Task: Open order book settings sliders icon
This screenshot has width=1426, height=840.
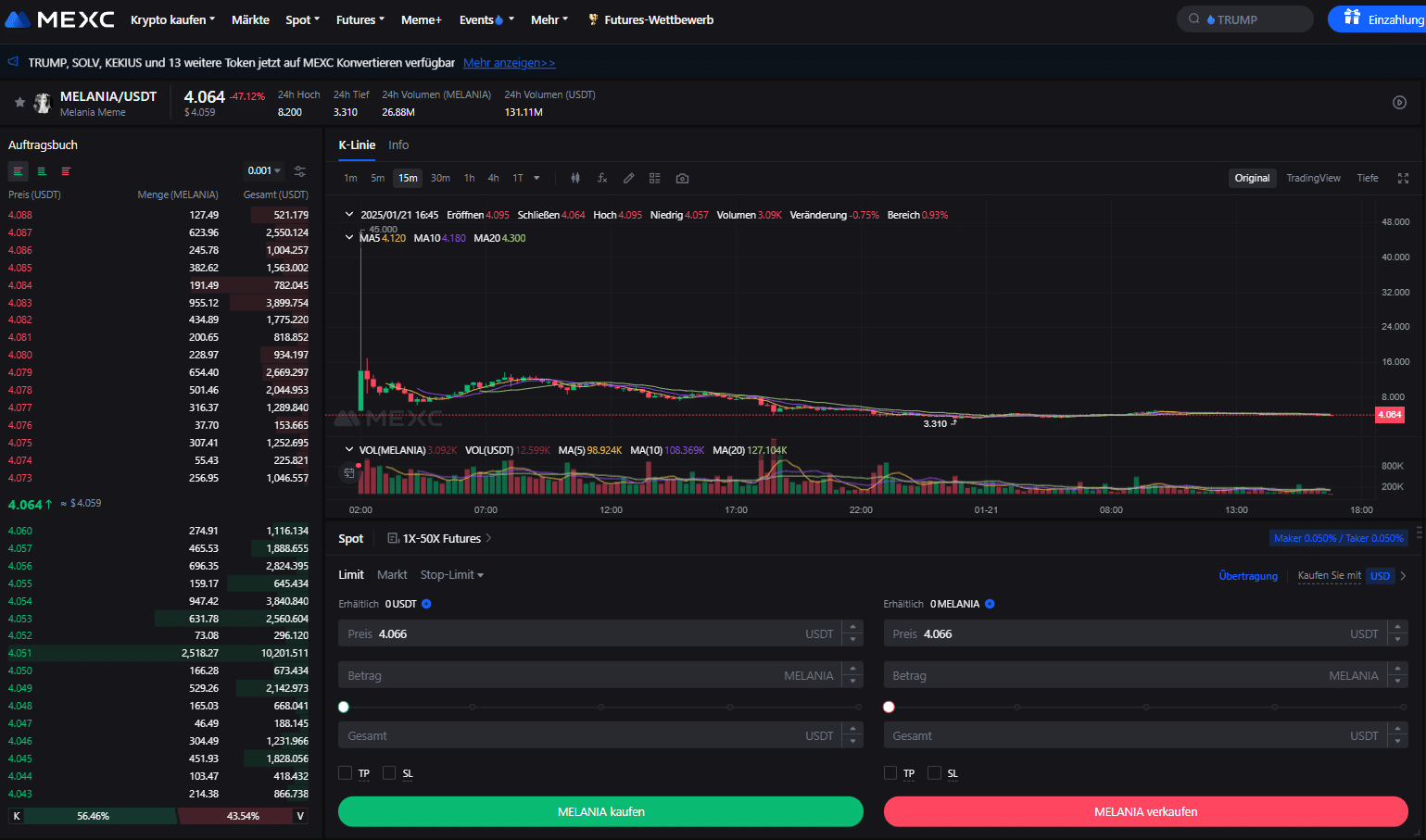Action: point(299,171)
